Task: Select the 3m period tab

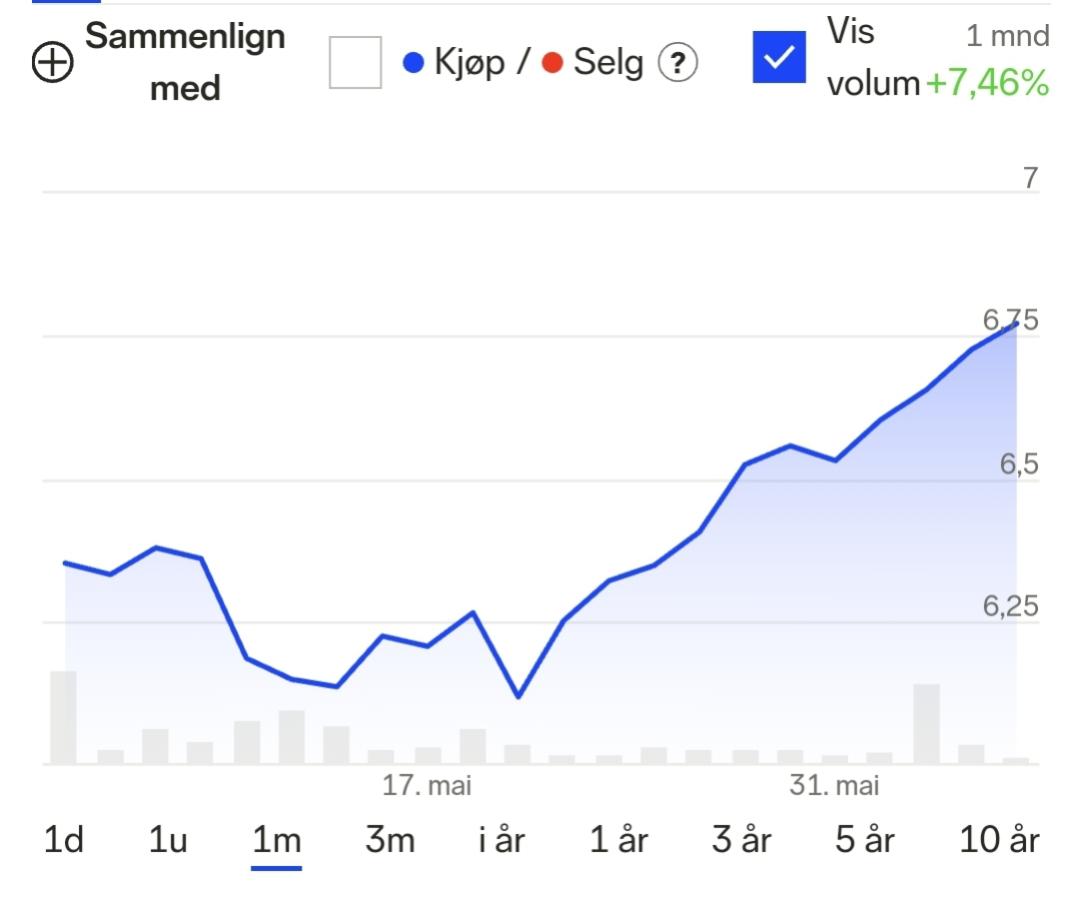Action: click(390, 841)
